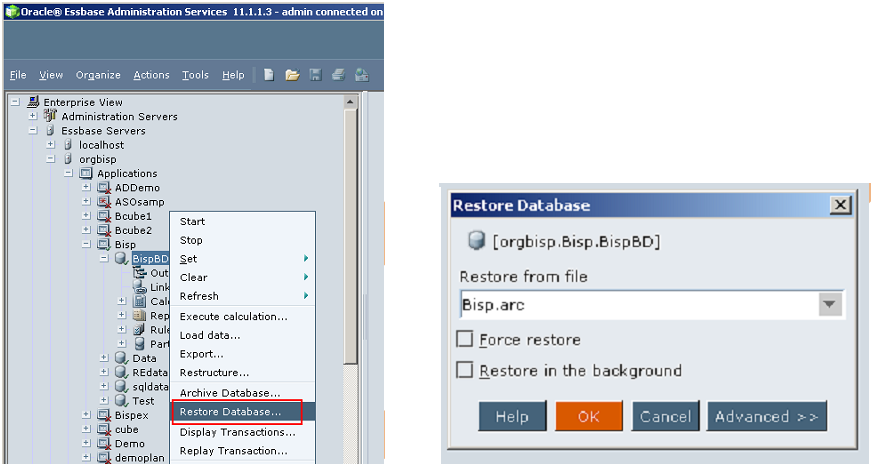Viewport: 871px width, 464px height.
Task: Click the Print toolbar icon
Action: [338, 74]
